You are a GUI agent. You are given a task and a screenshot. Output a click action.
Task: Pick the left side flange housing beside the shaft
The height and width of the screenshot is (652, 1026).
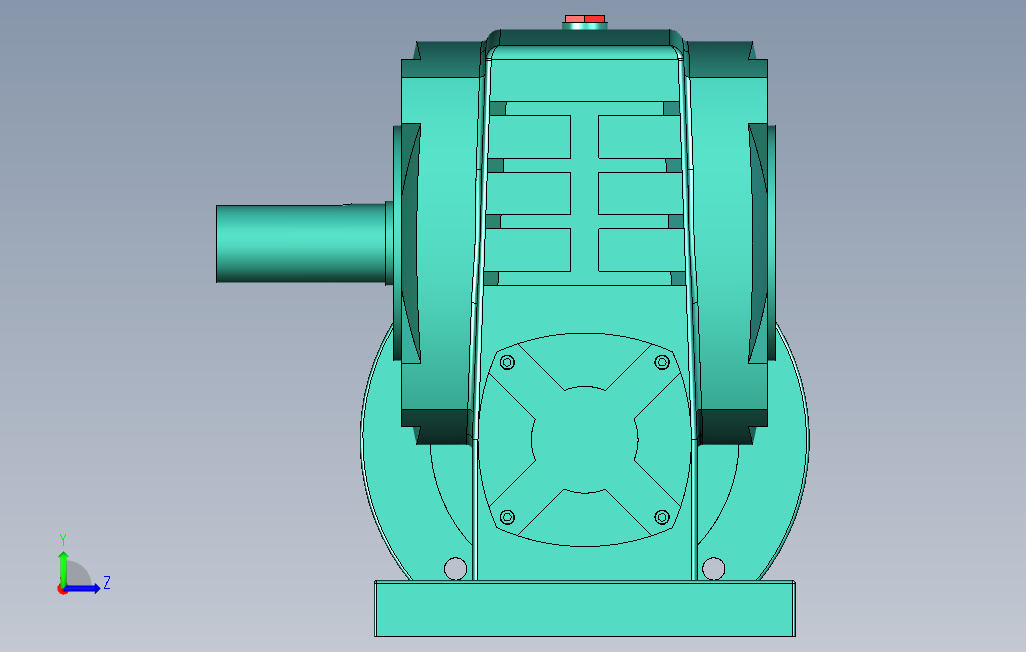pos(440,242)
